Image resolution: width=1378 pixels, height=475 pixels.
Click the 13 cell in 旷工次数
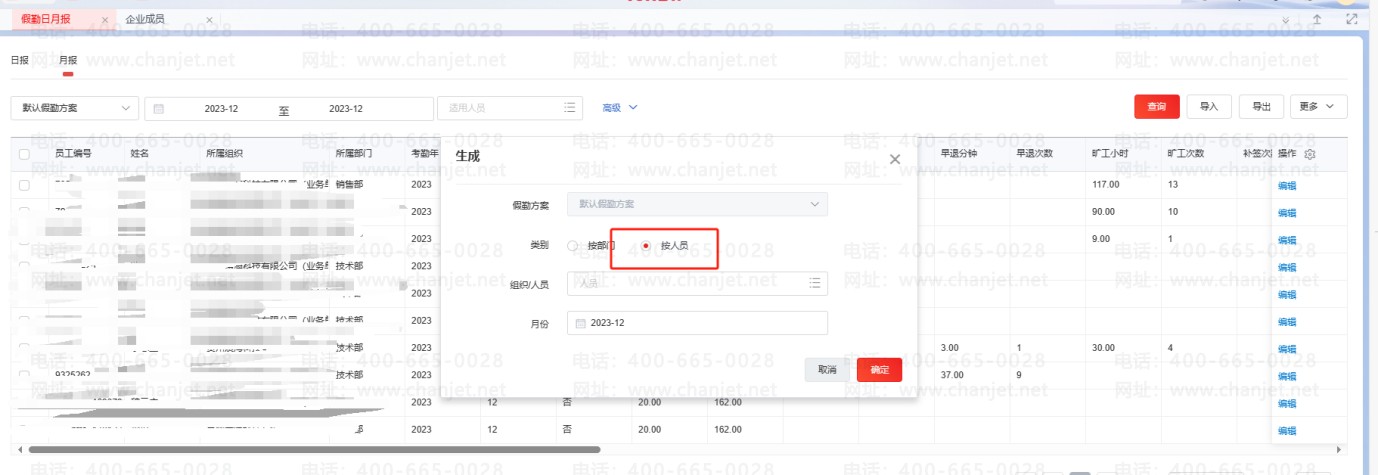tap(1172, 185)
